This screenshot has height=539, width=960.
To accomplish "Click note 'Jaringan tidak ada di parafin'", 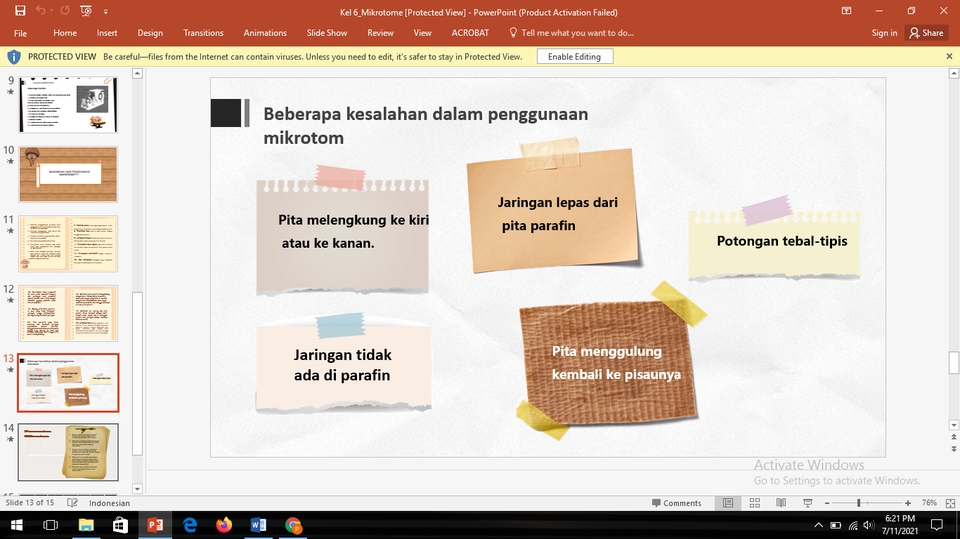I will tap(343, 366).
